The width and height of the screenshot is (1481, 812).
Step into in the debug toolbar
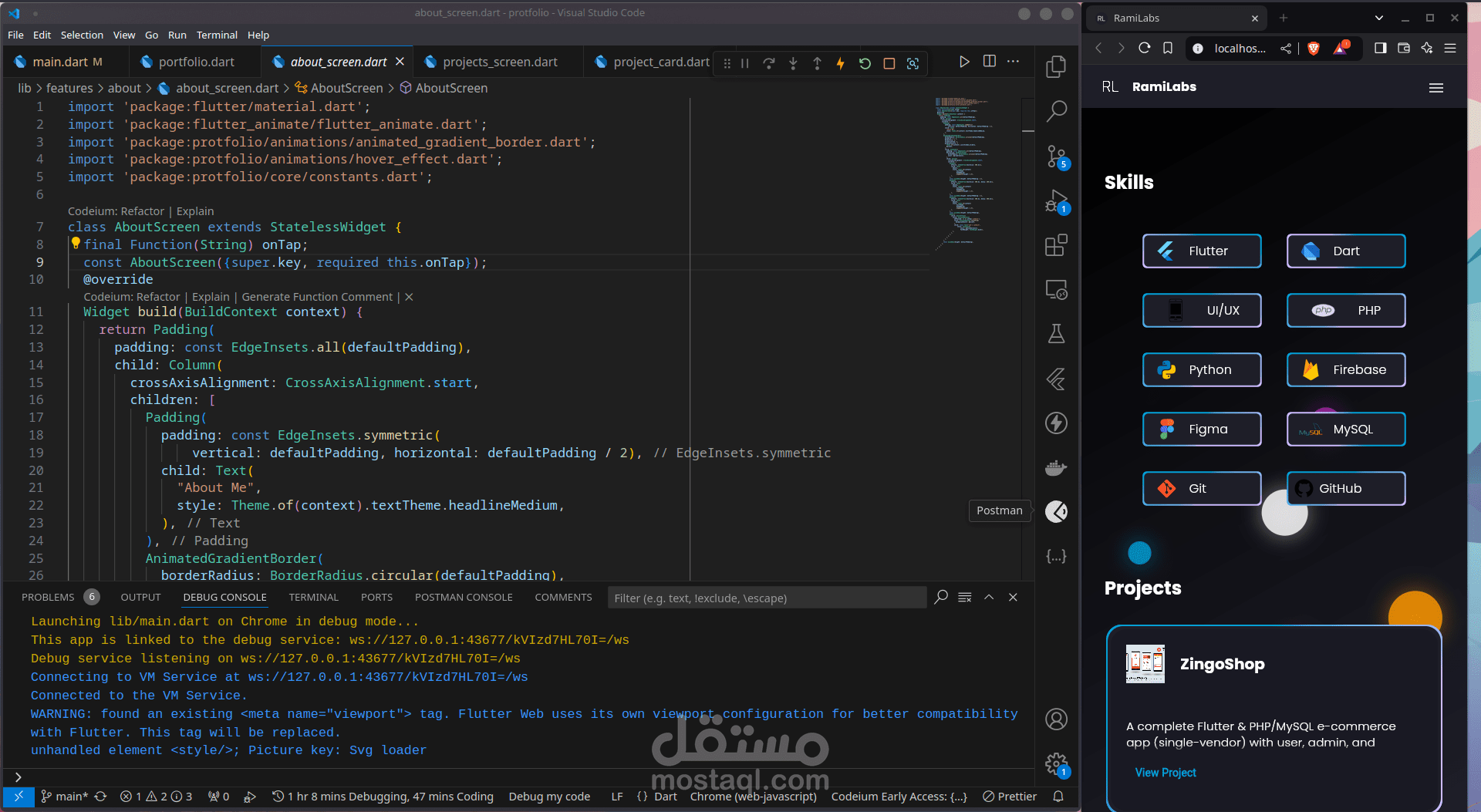click(792, 63)
